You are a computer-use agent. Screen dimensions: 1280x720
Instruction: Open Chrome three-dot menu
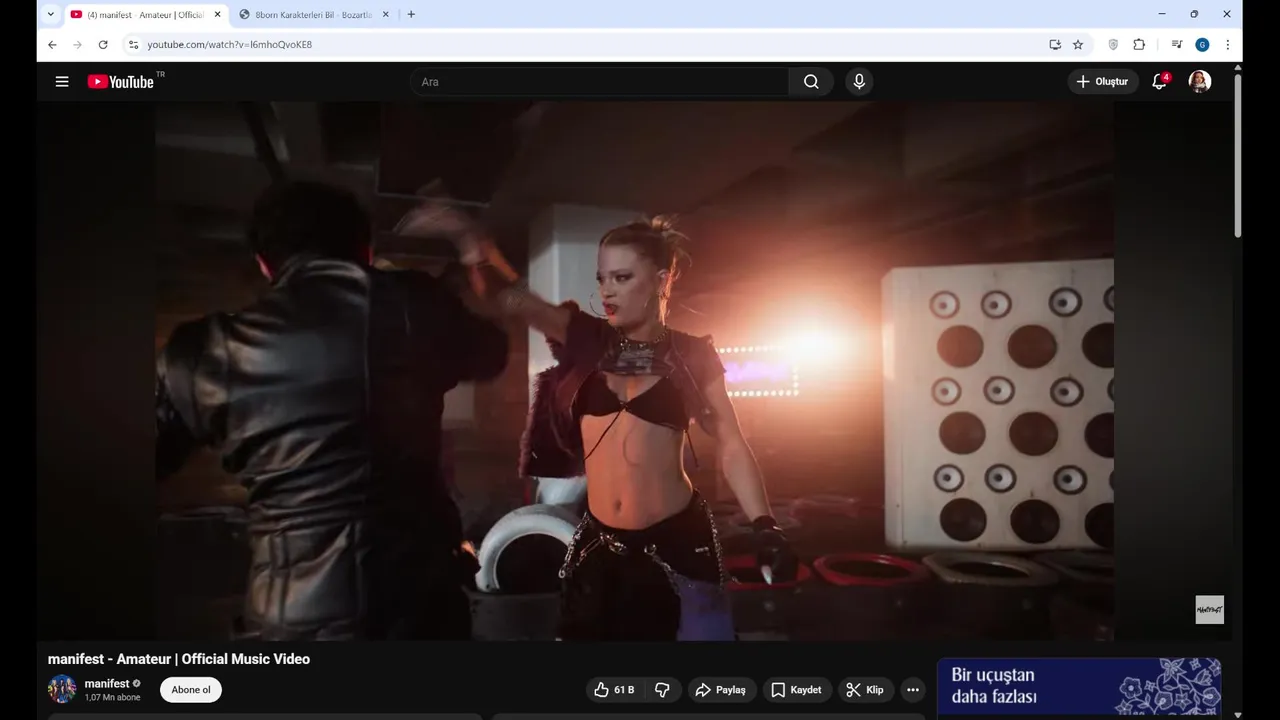(x=1227, y=45)
